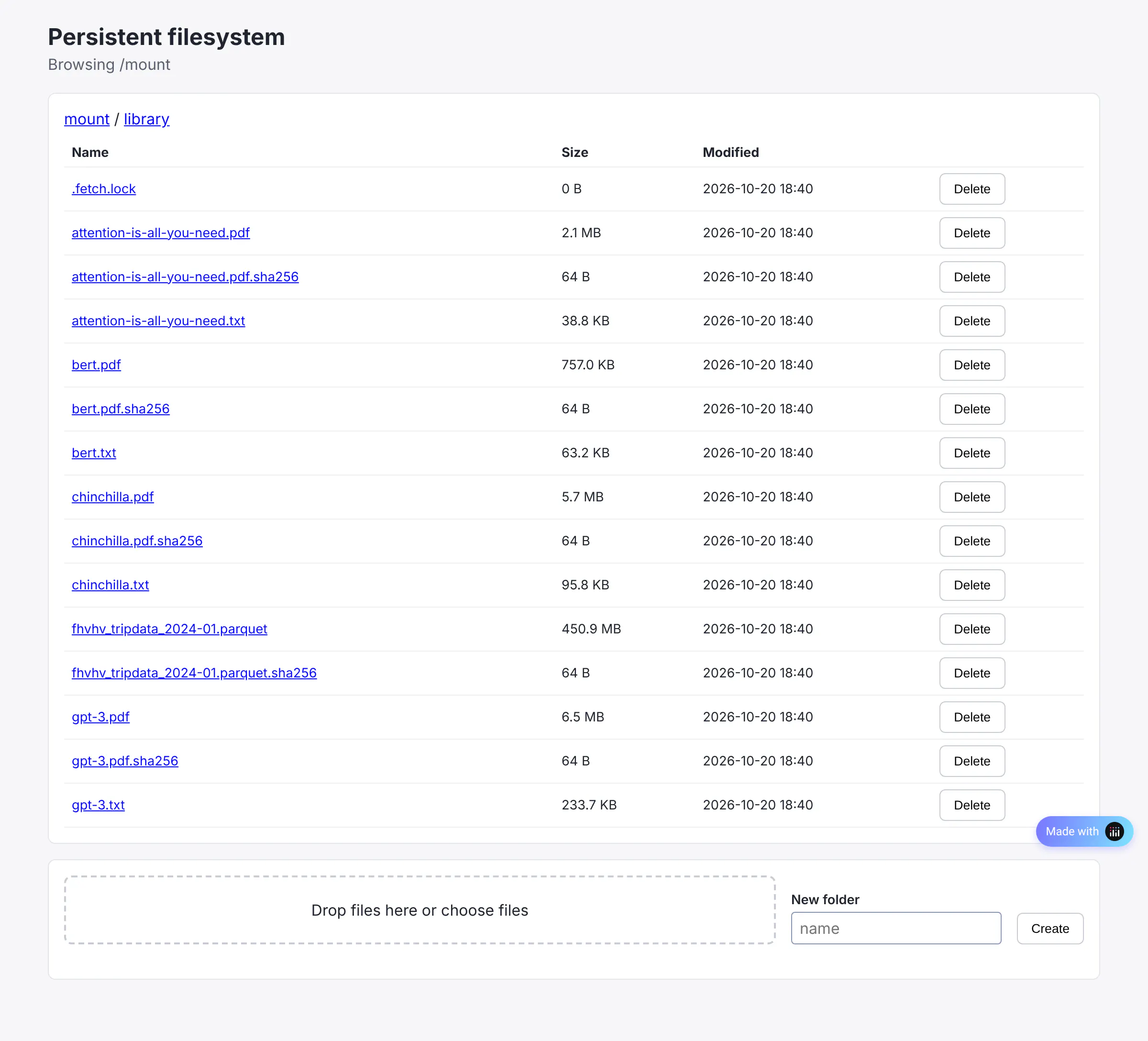Image resolution: width=1148 pixels, height=1041 pixels.
Task: Delete chinchilla.pdf
Action: click(971, 497)
